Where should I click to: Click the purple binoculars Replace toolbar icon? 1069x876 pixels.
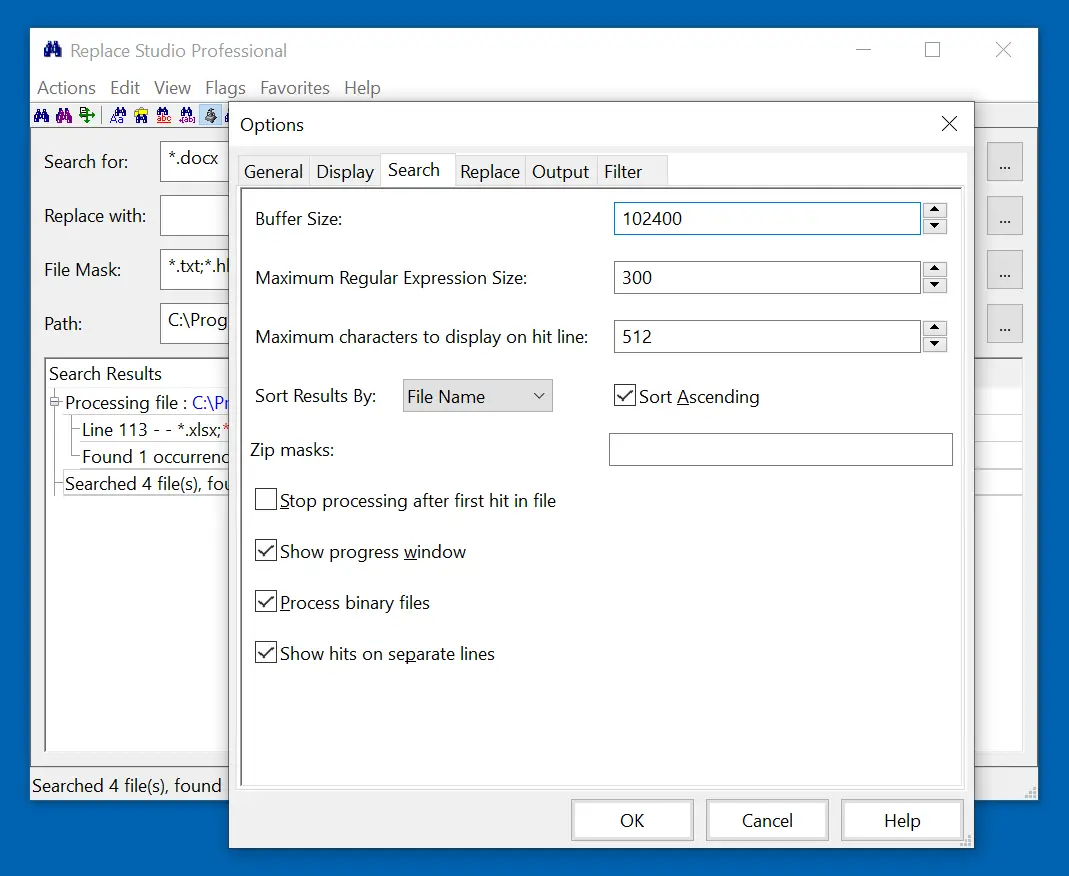pos(64,115)
